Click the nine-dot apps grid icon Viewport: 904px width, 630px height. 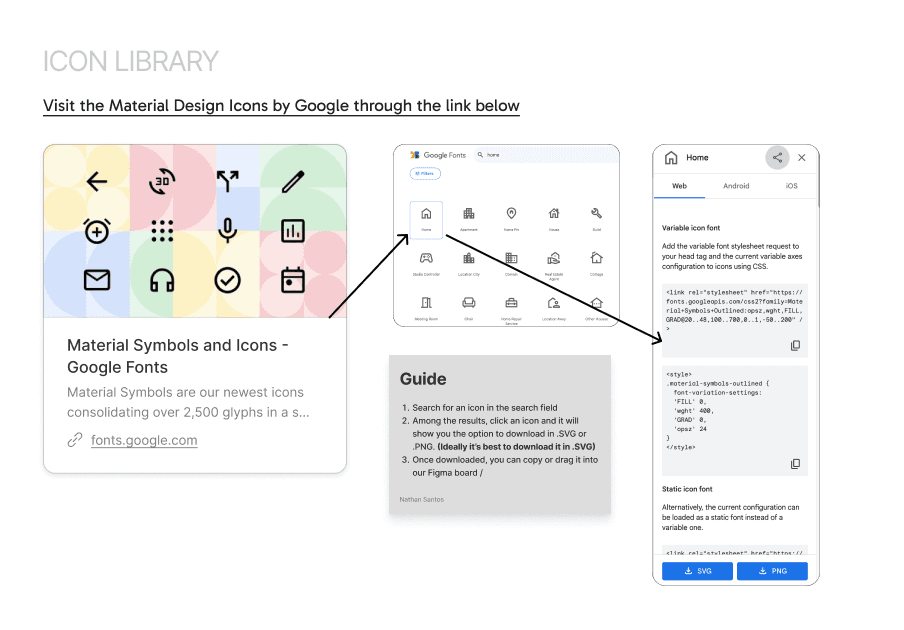tap(162, 231)
